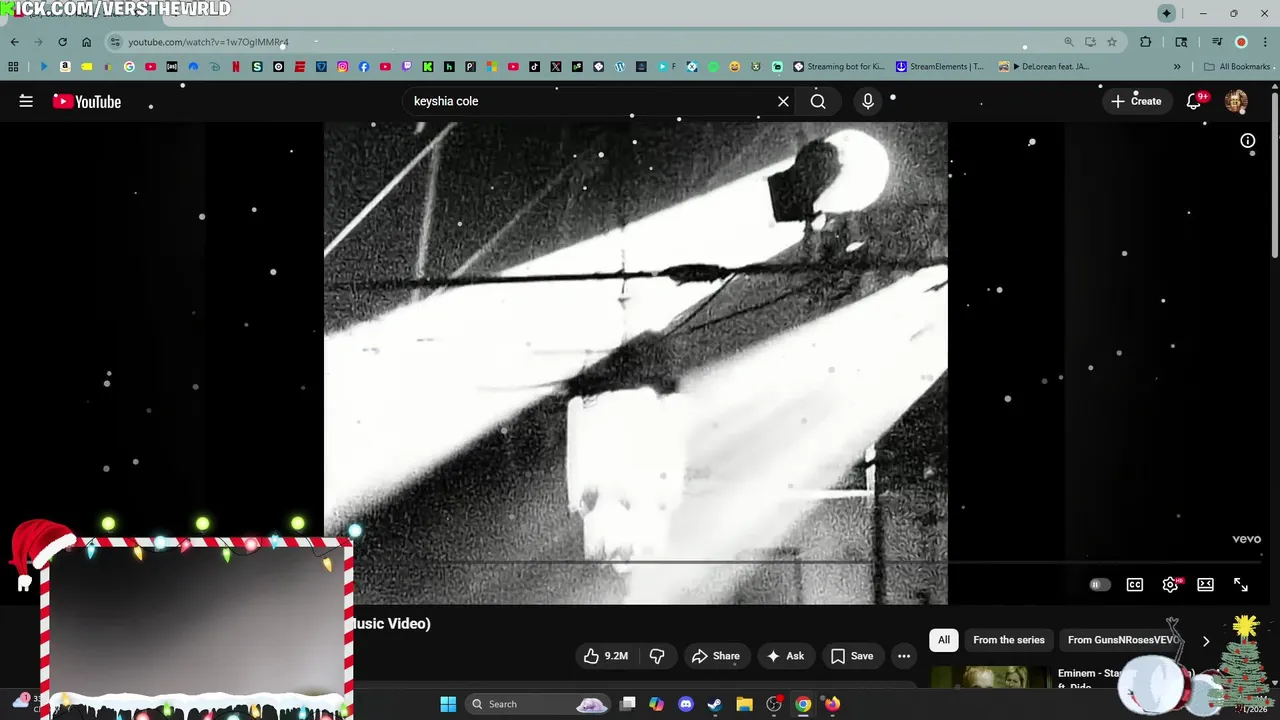Open the Amazon bookmark
Screen dimensions: 1280x720
(65, 67)
